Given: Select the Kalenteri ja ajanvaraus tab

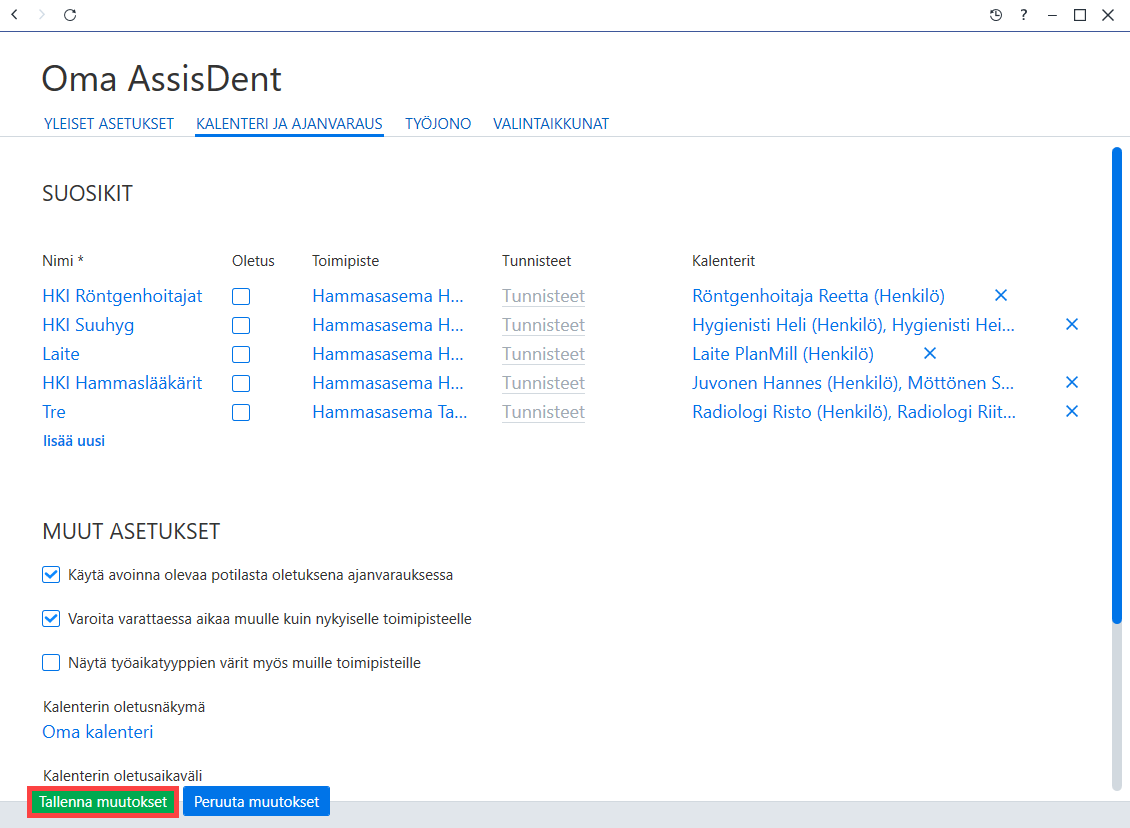Looking at the screenshot, I should click(x=289, y=124).
